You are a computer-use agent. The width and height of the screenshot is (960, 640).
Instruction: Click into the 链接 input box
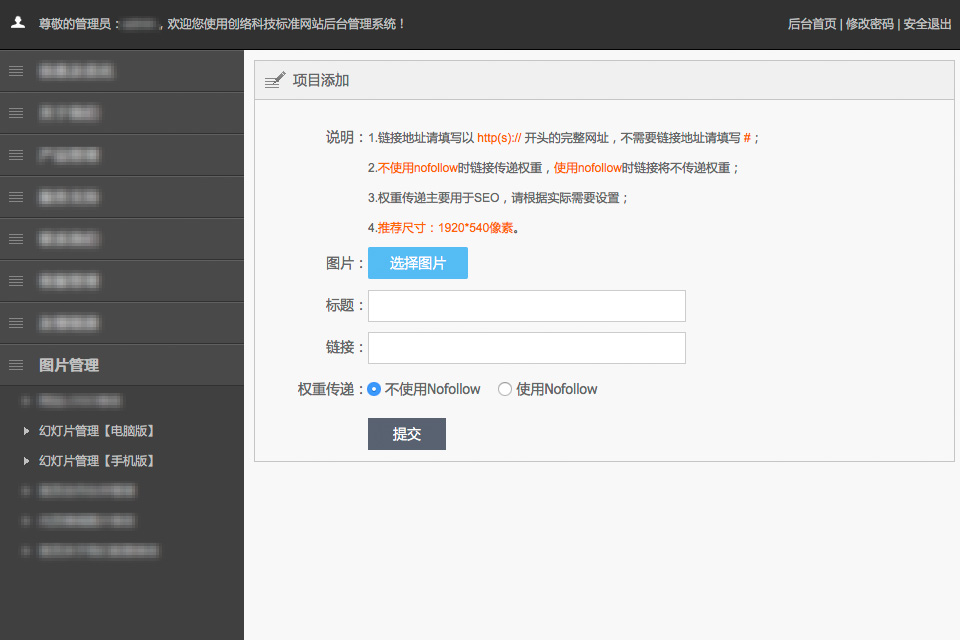coord(527,348)
